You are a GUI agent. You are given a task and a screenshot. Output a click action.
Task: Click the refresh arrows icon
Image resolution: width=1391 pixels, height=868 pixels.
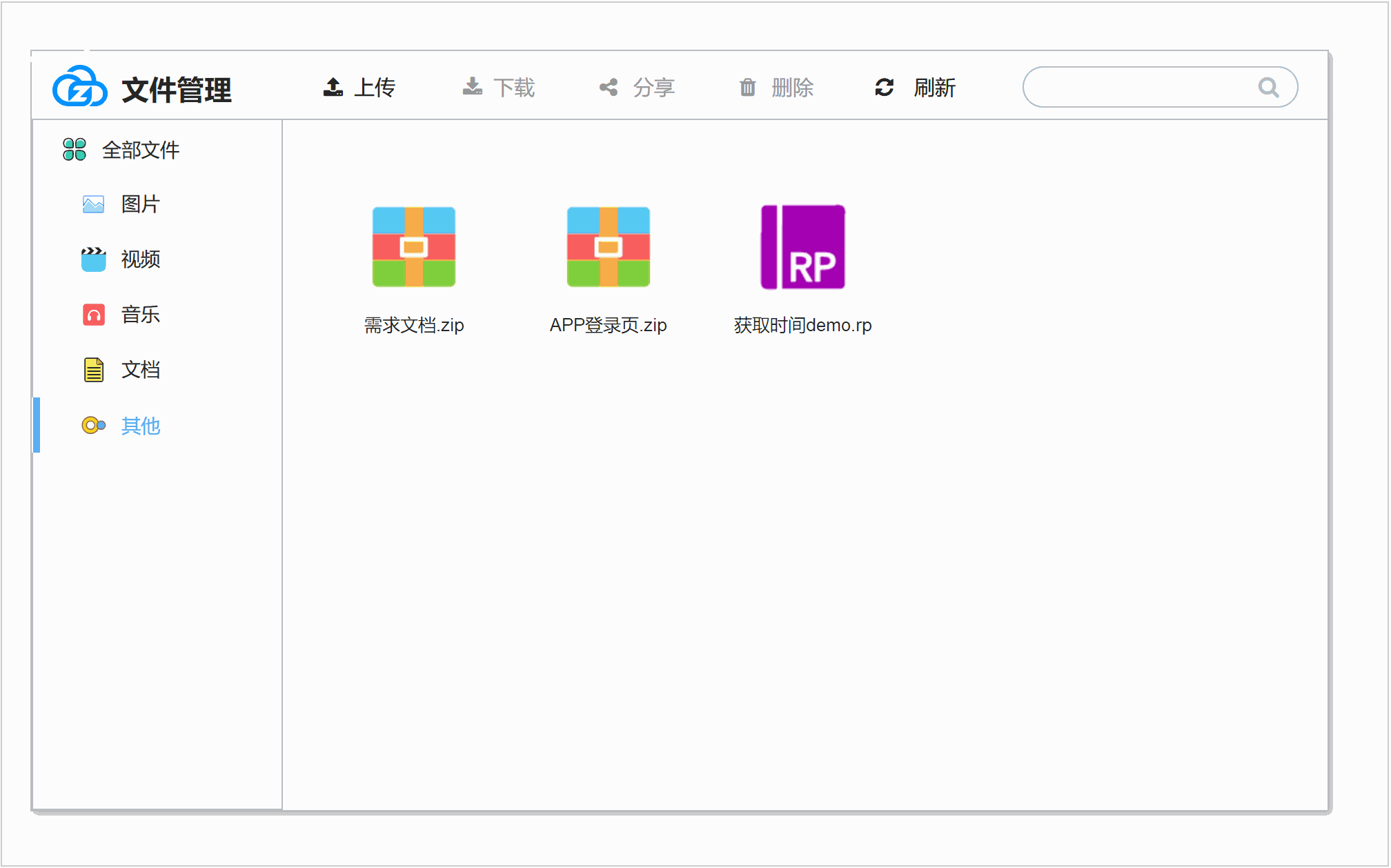tap(885, 87)
